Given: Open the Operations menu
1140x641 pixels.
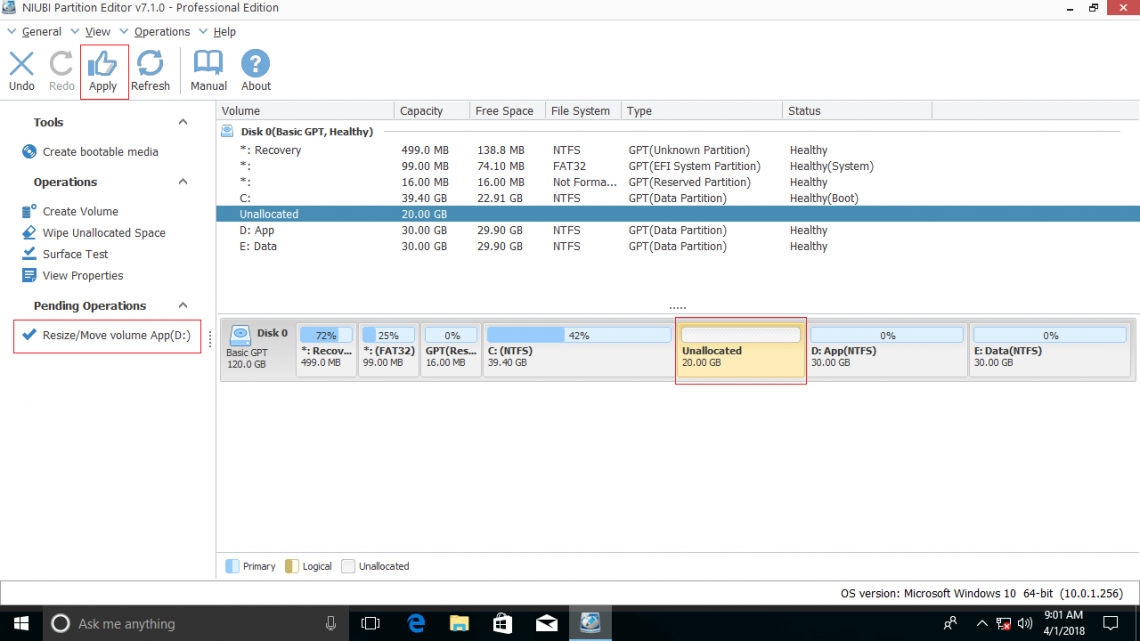Looking at the screenshot, I should (x=161, y=32).
